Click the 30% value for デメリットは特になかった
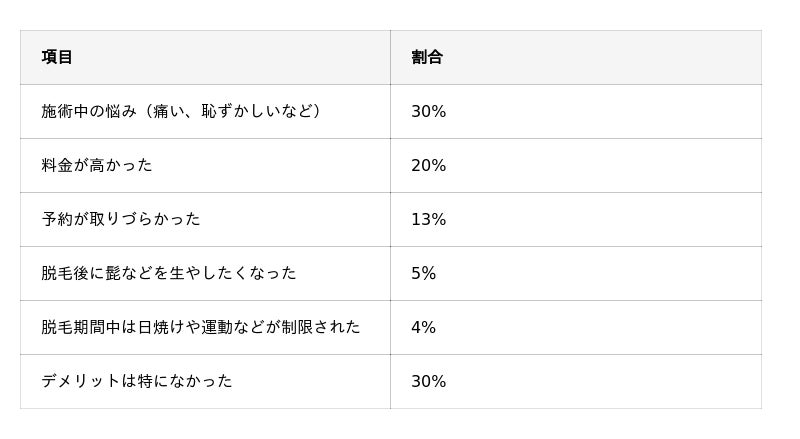Screen dimensions: 800x439 [x=428, y=381]
